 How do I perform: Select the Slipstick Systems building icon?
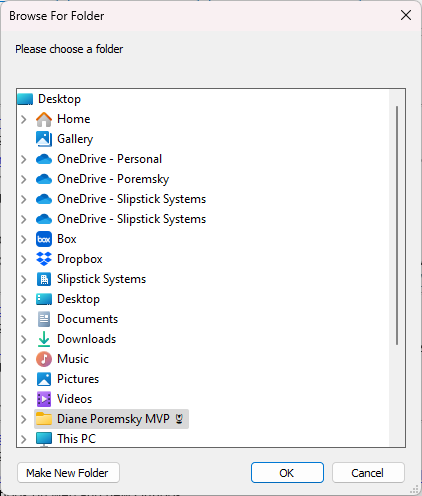(x=44, y=279)
